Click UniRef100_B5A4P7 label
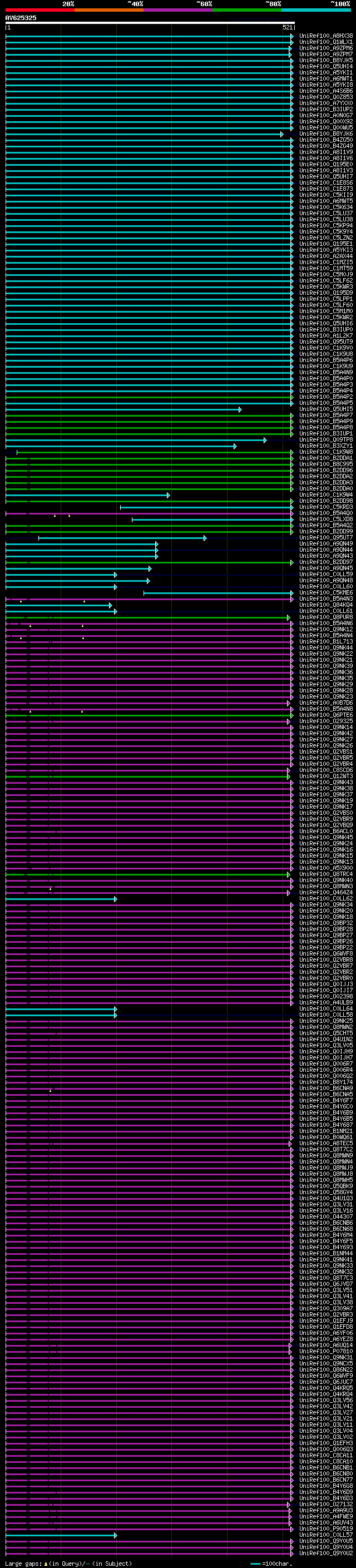Image resolution: width=356 pixels, height=1568 pixels. (326, 415)
